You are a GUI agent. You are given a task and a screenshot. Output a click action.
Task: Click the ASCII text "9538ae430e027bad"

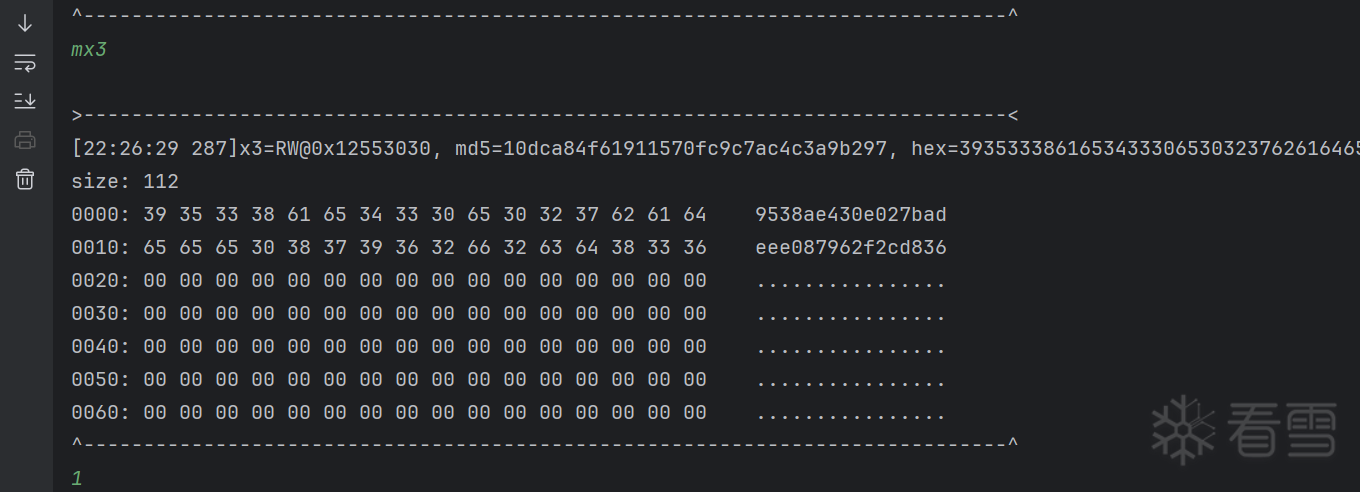[x=850, y=214]
